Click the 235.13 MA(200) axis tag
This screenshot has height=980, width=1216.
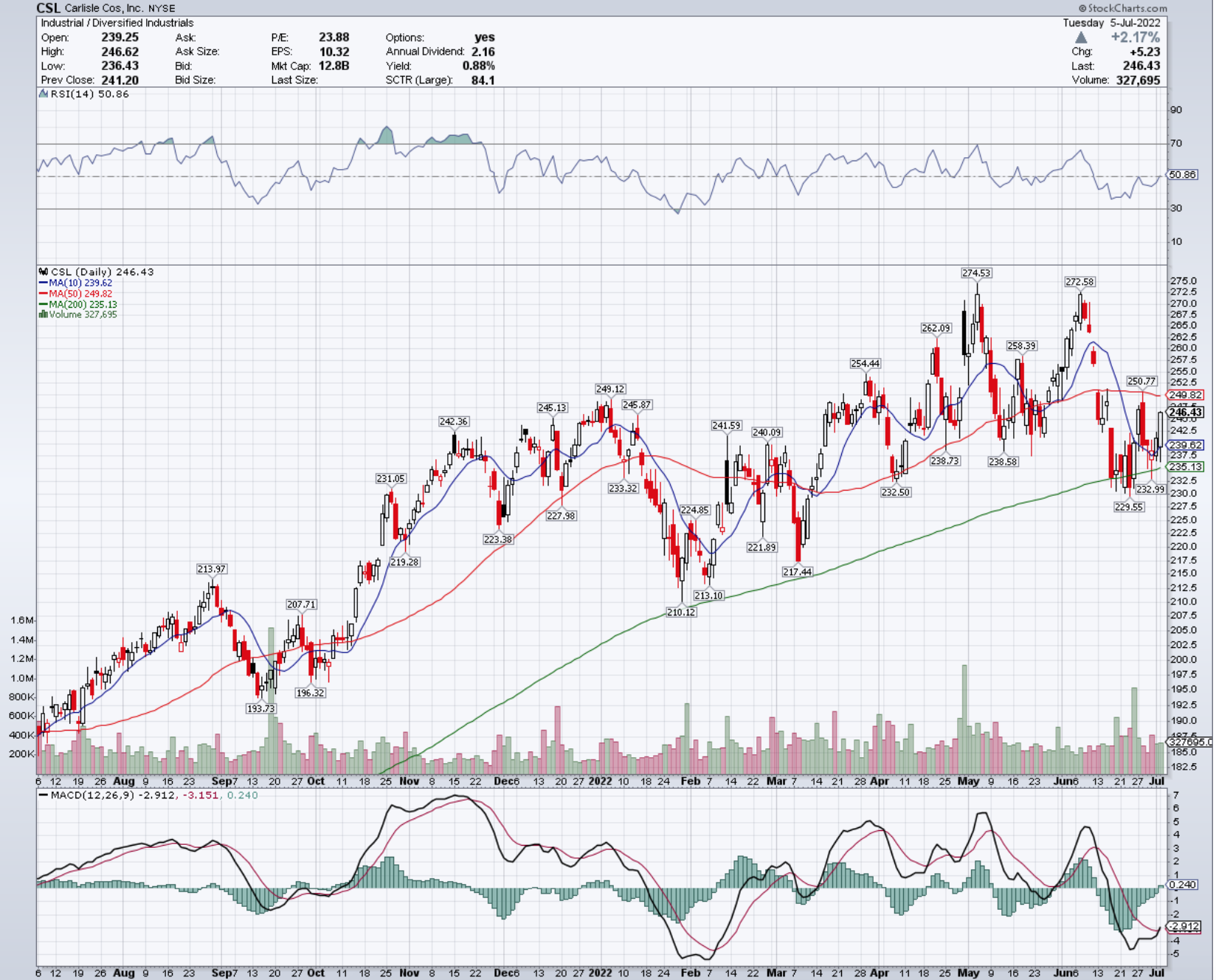click(1186, 466)
